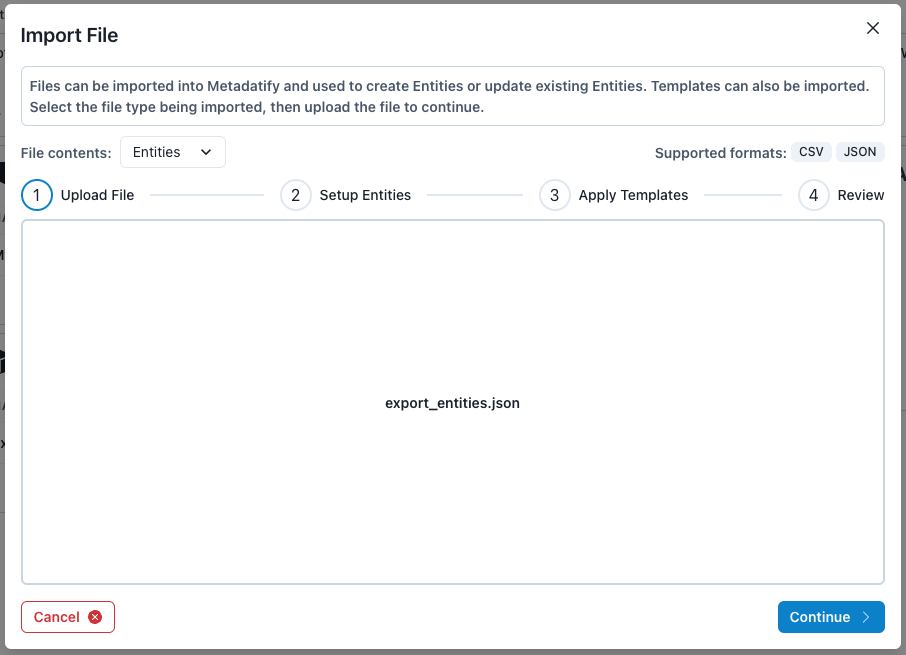Go to the Apply Templates step label
Viewport: 906px width, 655px height.
click(x=633, y=195)
